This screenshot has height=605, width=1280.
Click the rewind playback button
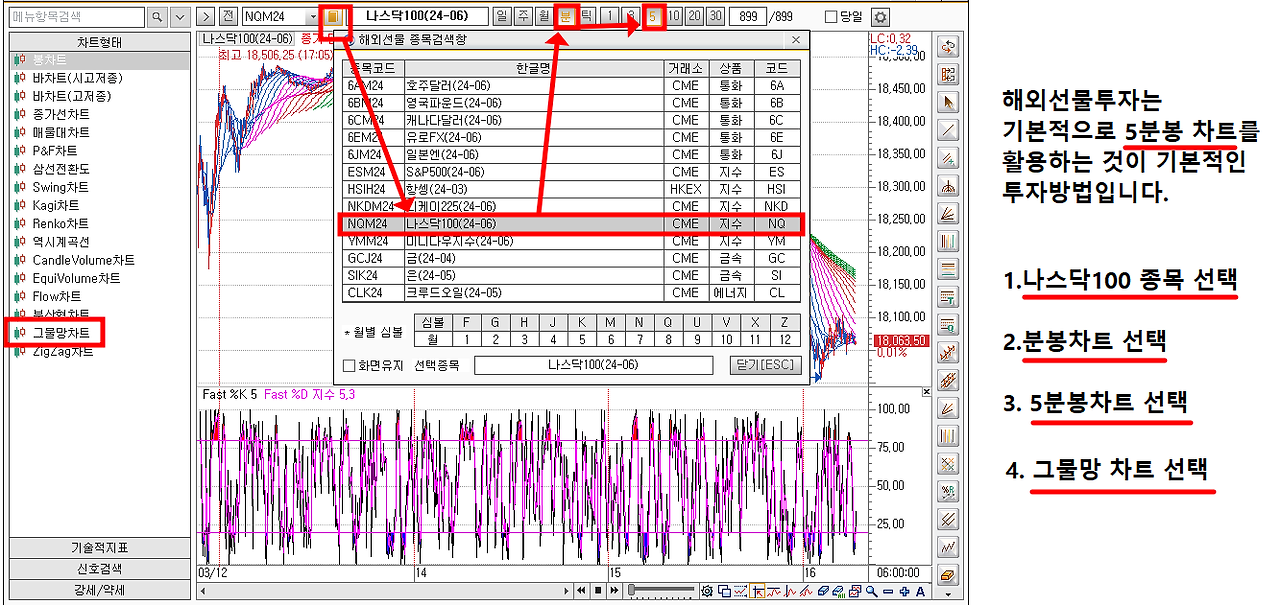[580, 591]
